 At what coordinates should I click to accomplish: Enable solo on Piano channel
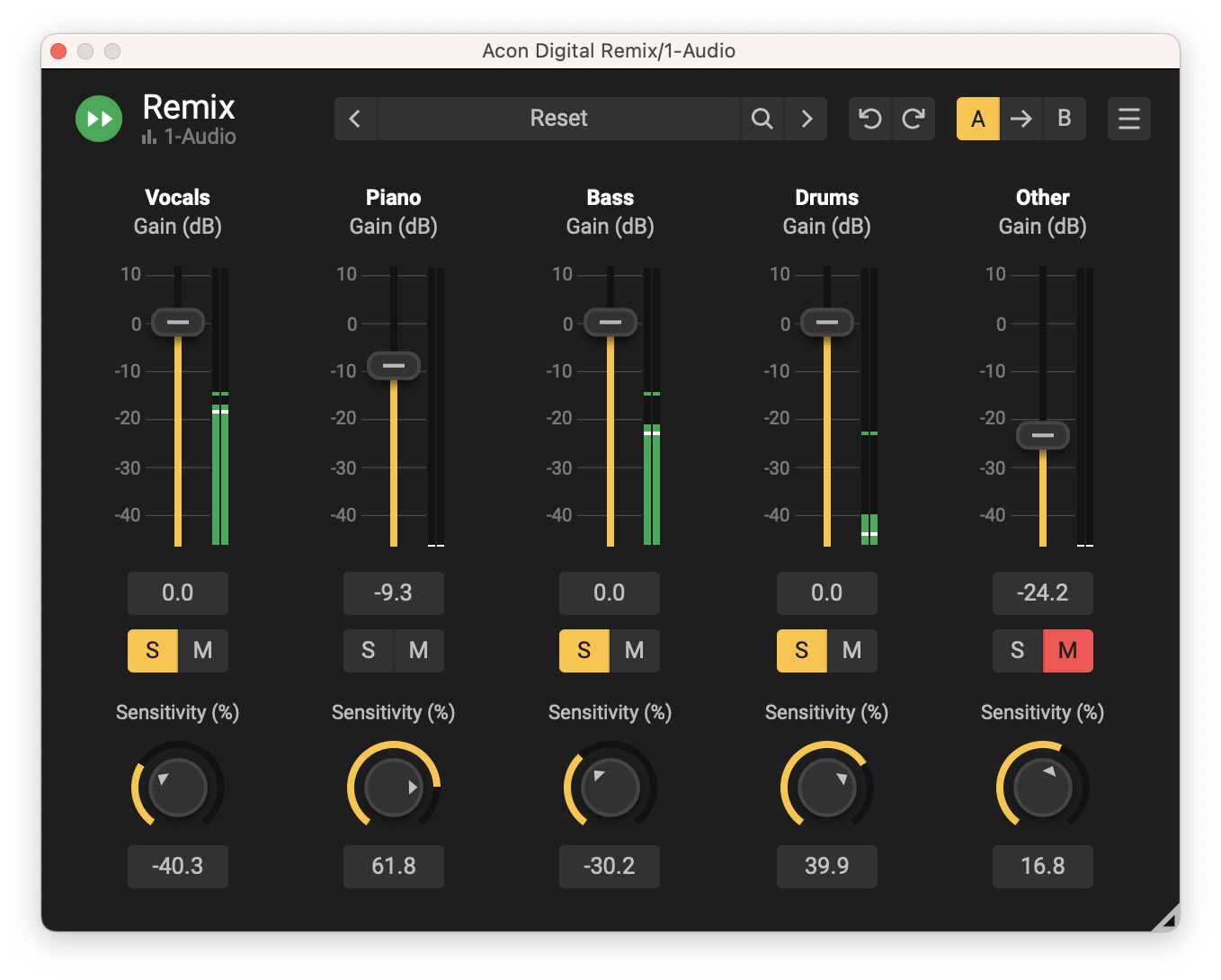(x=368, y=650)
